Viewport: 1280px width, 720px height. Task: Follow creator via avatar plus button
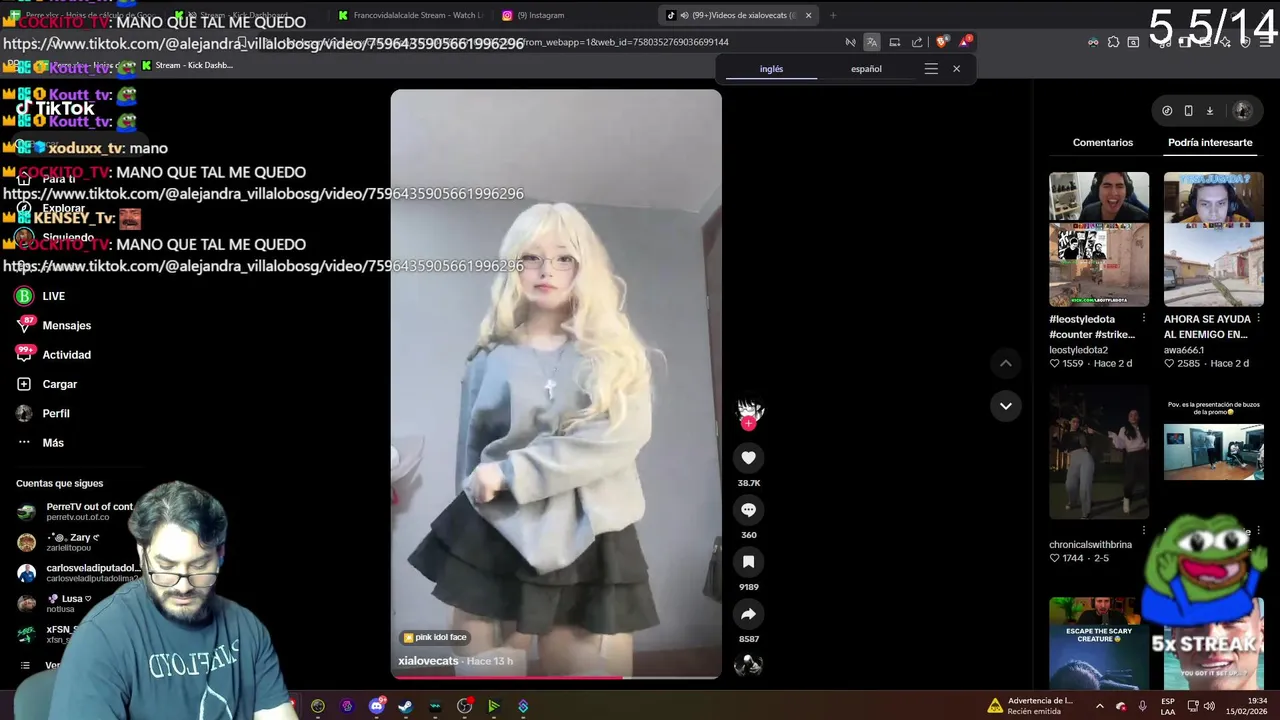click(748, 424)
